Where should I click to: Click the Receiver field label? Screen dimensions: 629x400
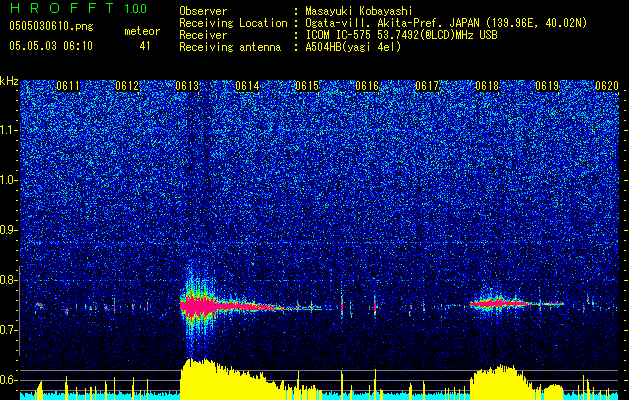(203, 35)
